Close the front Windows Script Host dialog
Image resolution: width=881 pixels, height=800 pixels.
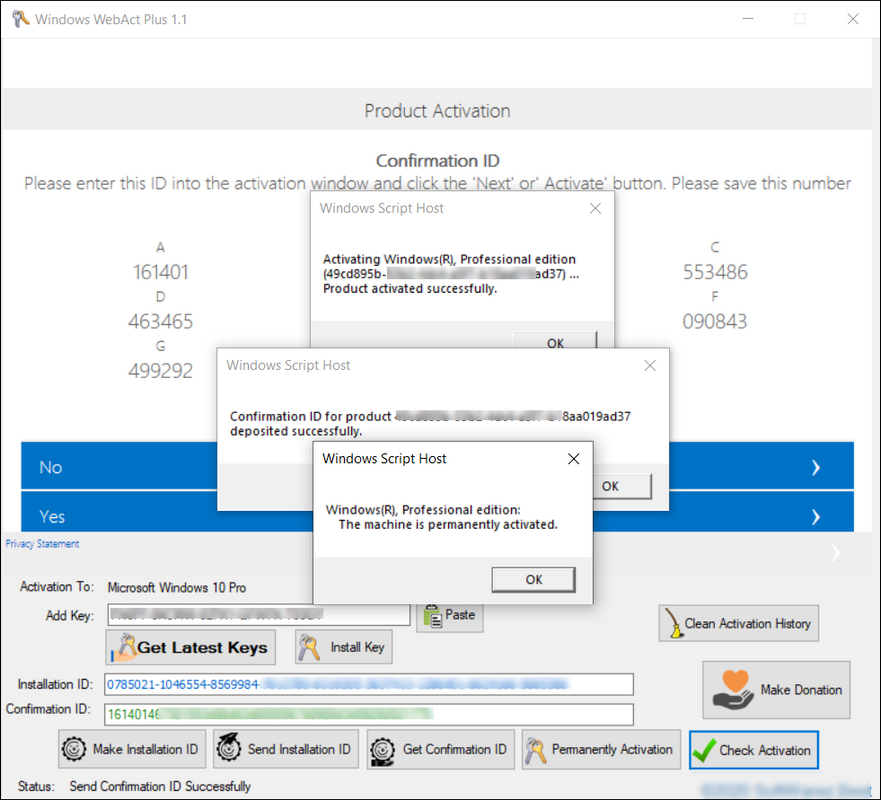pyautogui.click(x=573, y=459)
